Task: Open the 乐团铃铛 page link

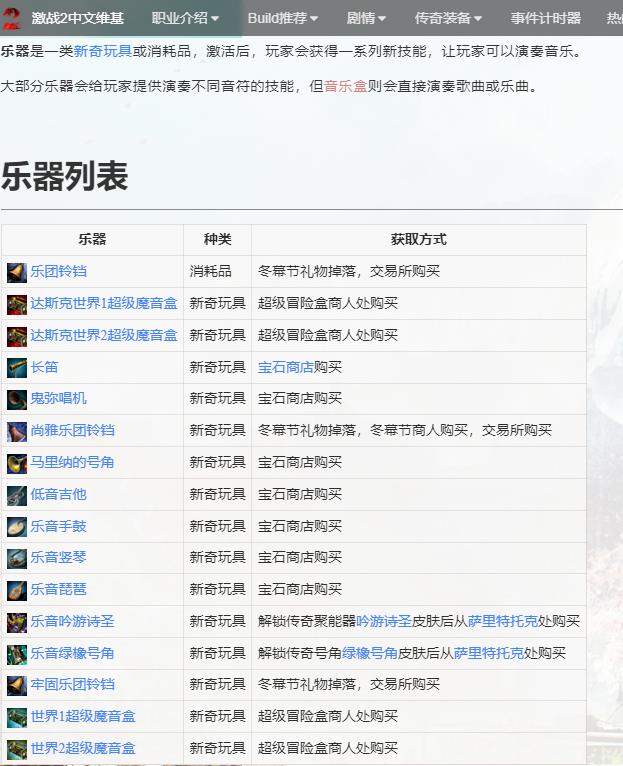Action: pos(58,271)
